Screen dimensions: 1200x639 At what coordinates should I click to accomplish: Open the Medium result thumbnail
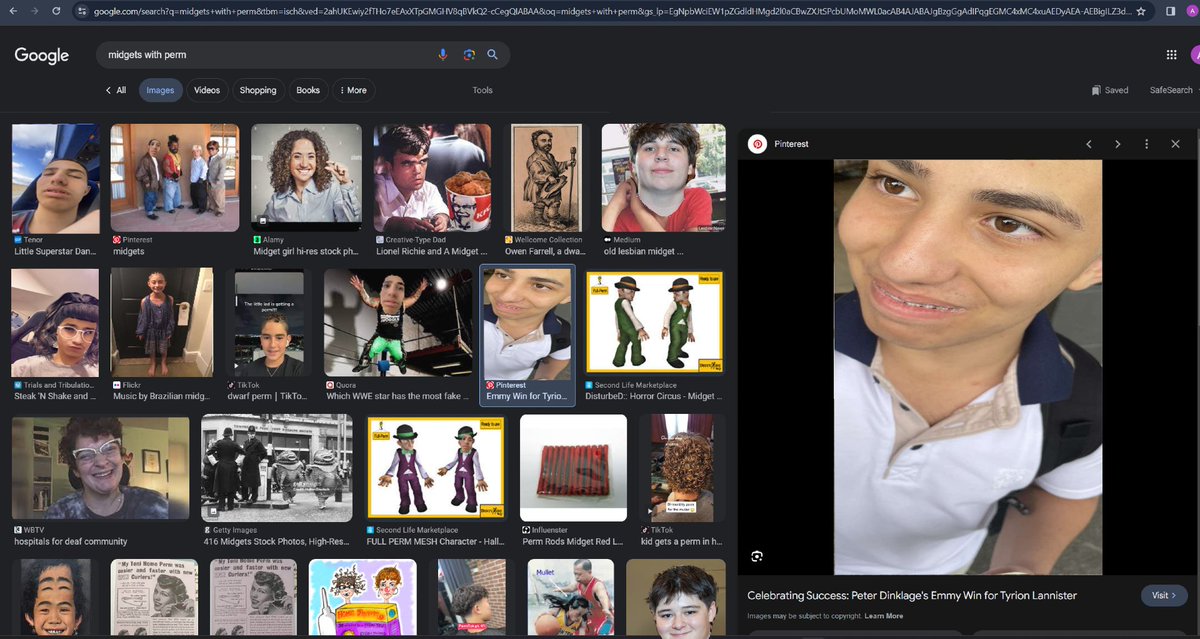pyautogui.click(x=663, y=179)
